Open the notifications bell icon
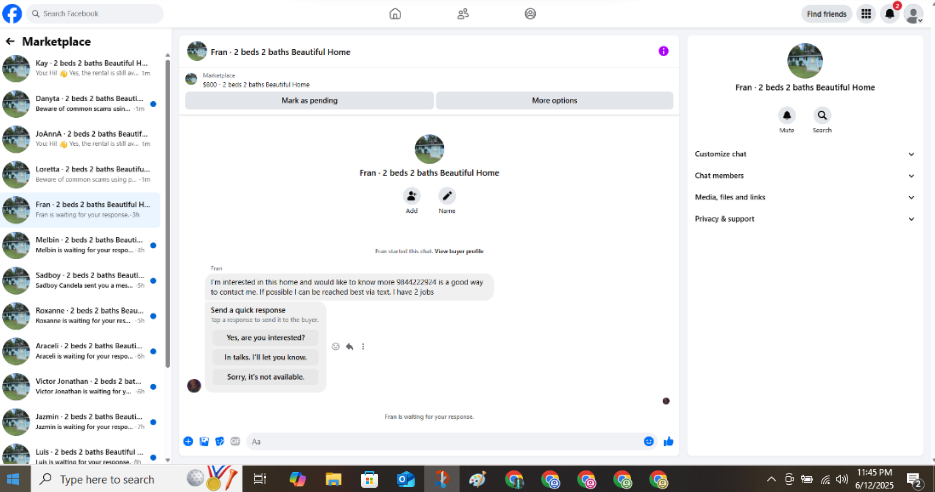 (x=889, y=14)
